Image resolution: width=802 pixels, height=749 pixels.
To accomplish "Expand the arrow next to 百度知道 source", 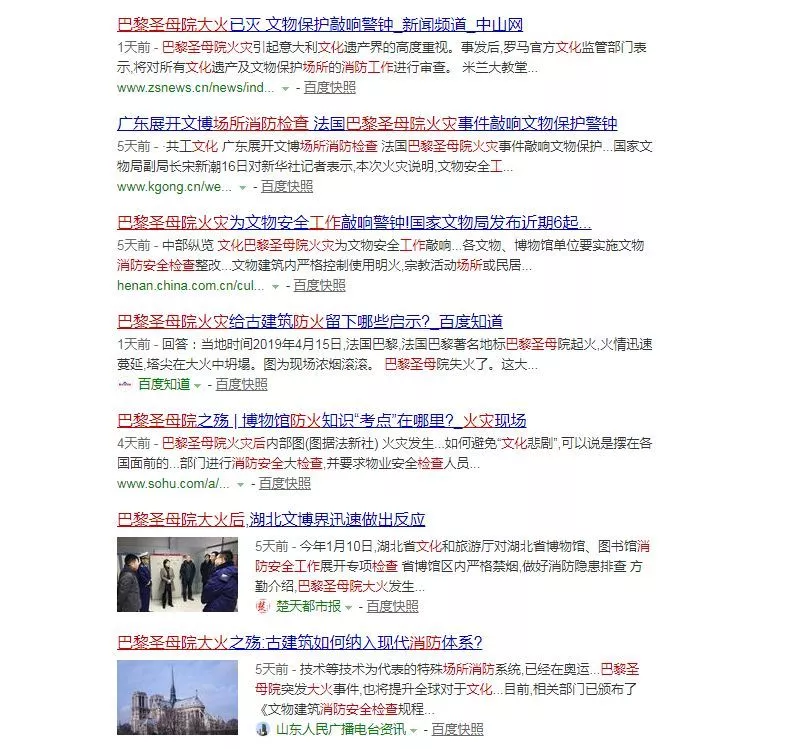I will pos(197,385).
